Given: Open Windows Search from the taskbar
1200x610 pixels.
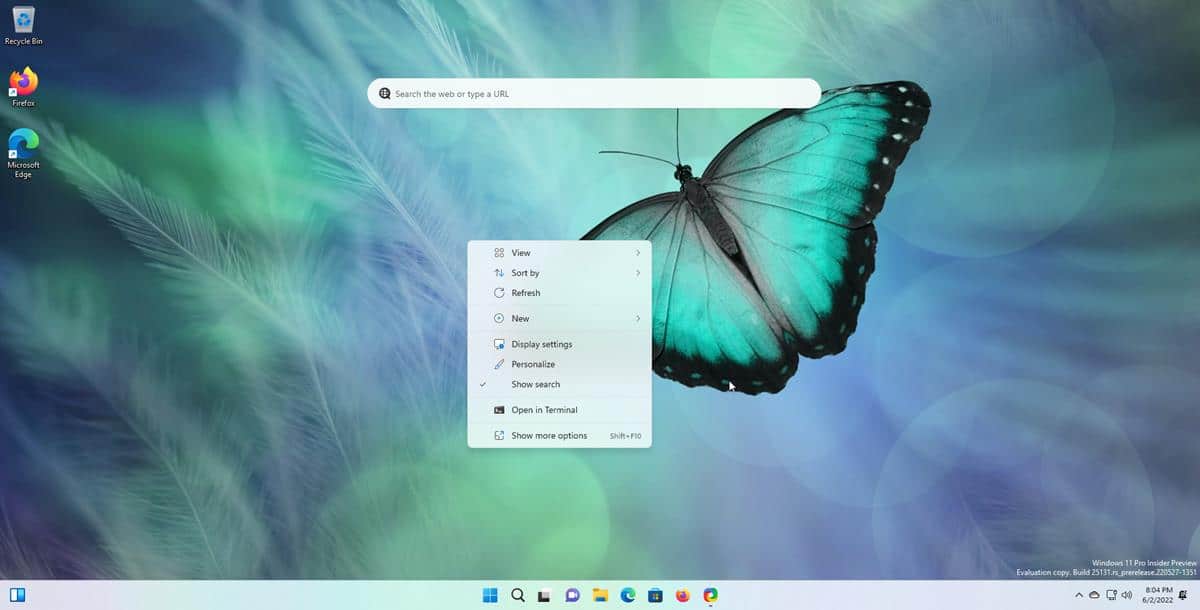Looking at the screenshot, I should point(517,594).
